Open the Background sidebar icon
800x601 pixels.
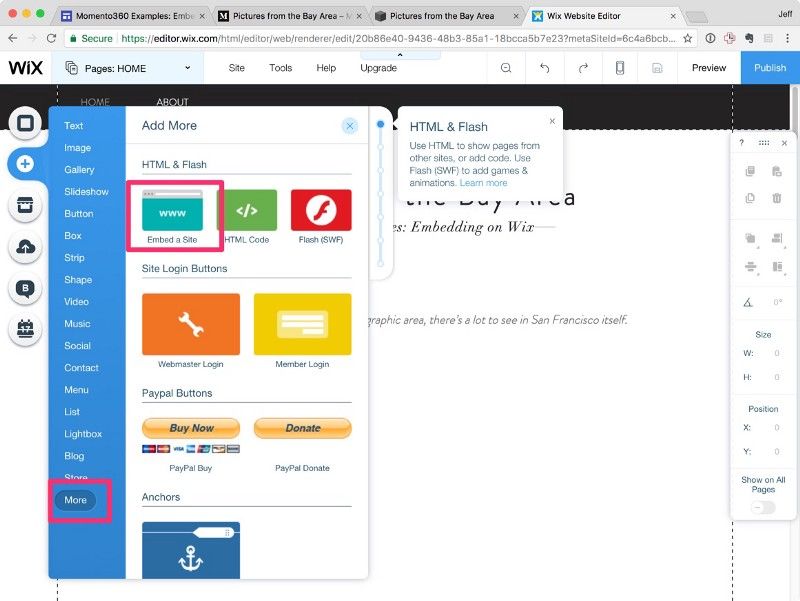[x=25, y=123]
